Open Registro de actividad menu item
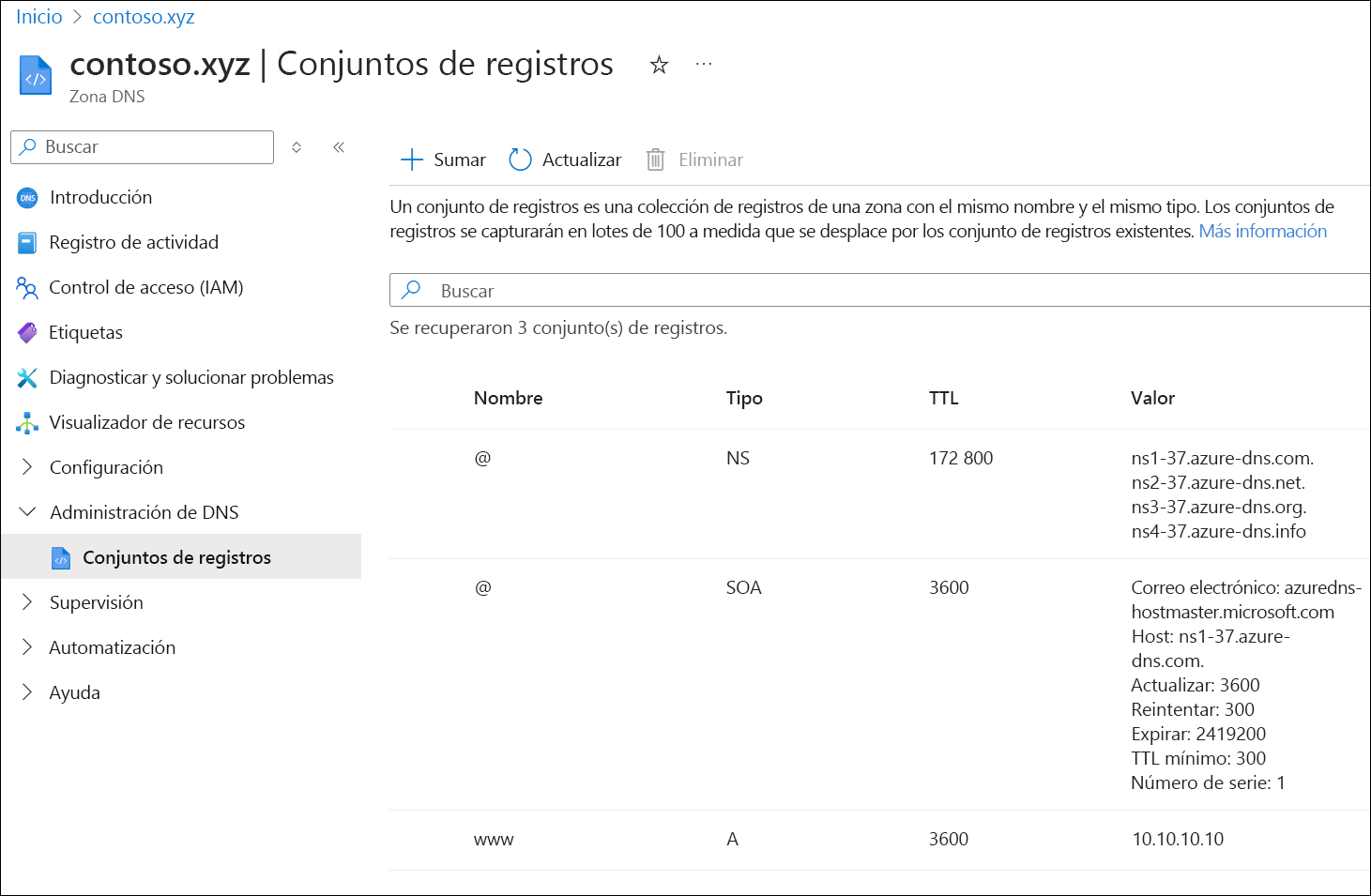This screenshot has height=896, width=1371. [x=133, y=242]
